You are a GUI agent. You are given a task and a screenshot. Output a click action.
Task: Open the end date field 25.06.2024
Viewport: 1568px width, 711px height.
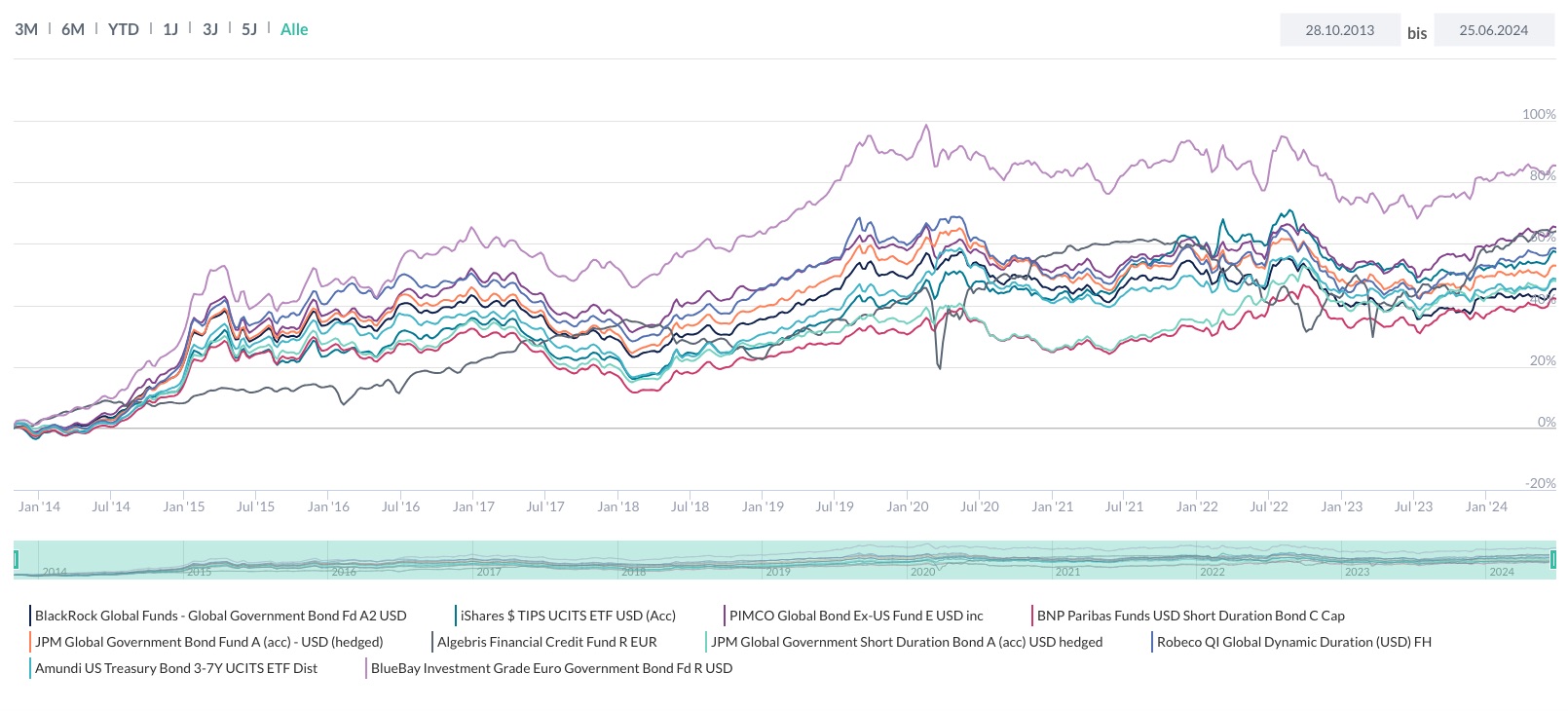coord(1494,29)
